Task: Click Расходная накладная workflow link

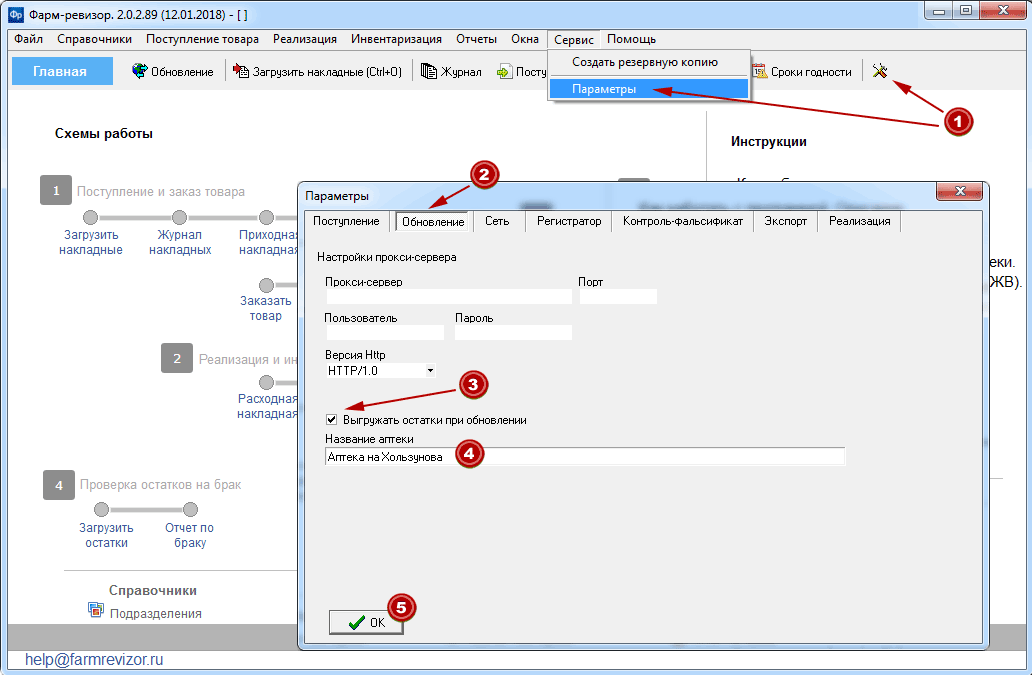Action: [x=267, y=406]
